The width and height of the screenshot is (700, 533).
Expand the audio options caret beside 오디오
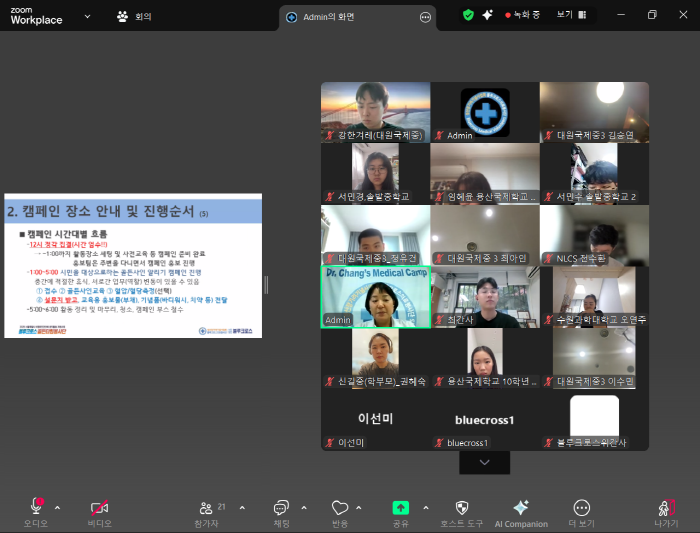(58, 508)
